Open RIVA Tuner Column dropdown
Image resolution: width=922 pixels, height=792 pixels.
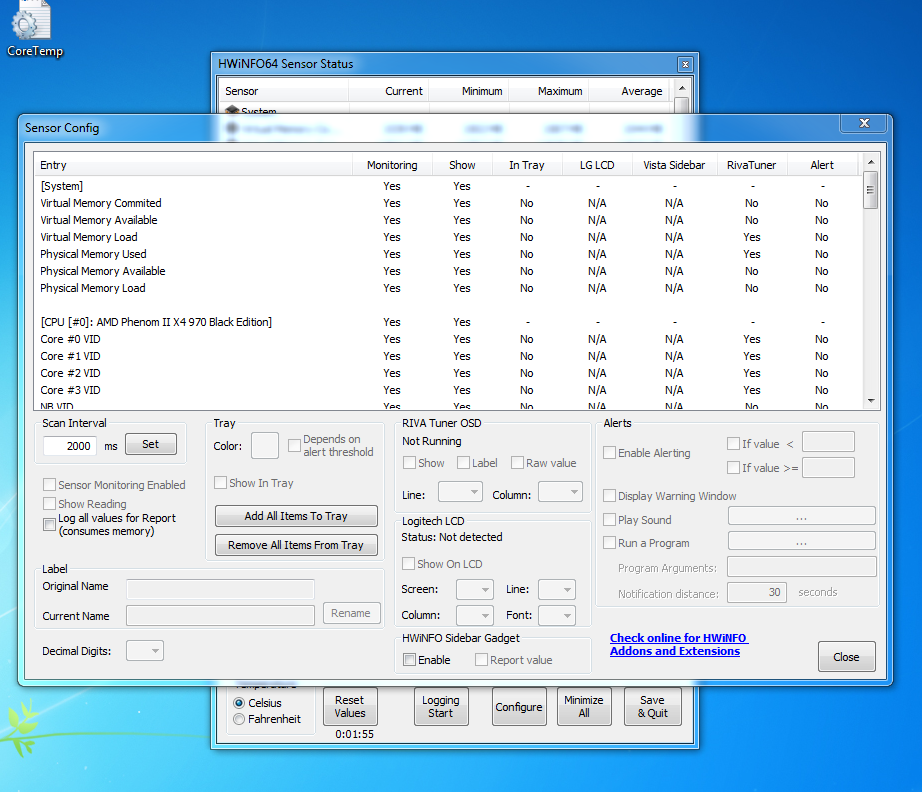coord(560,492)
